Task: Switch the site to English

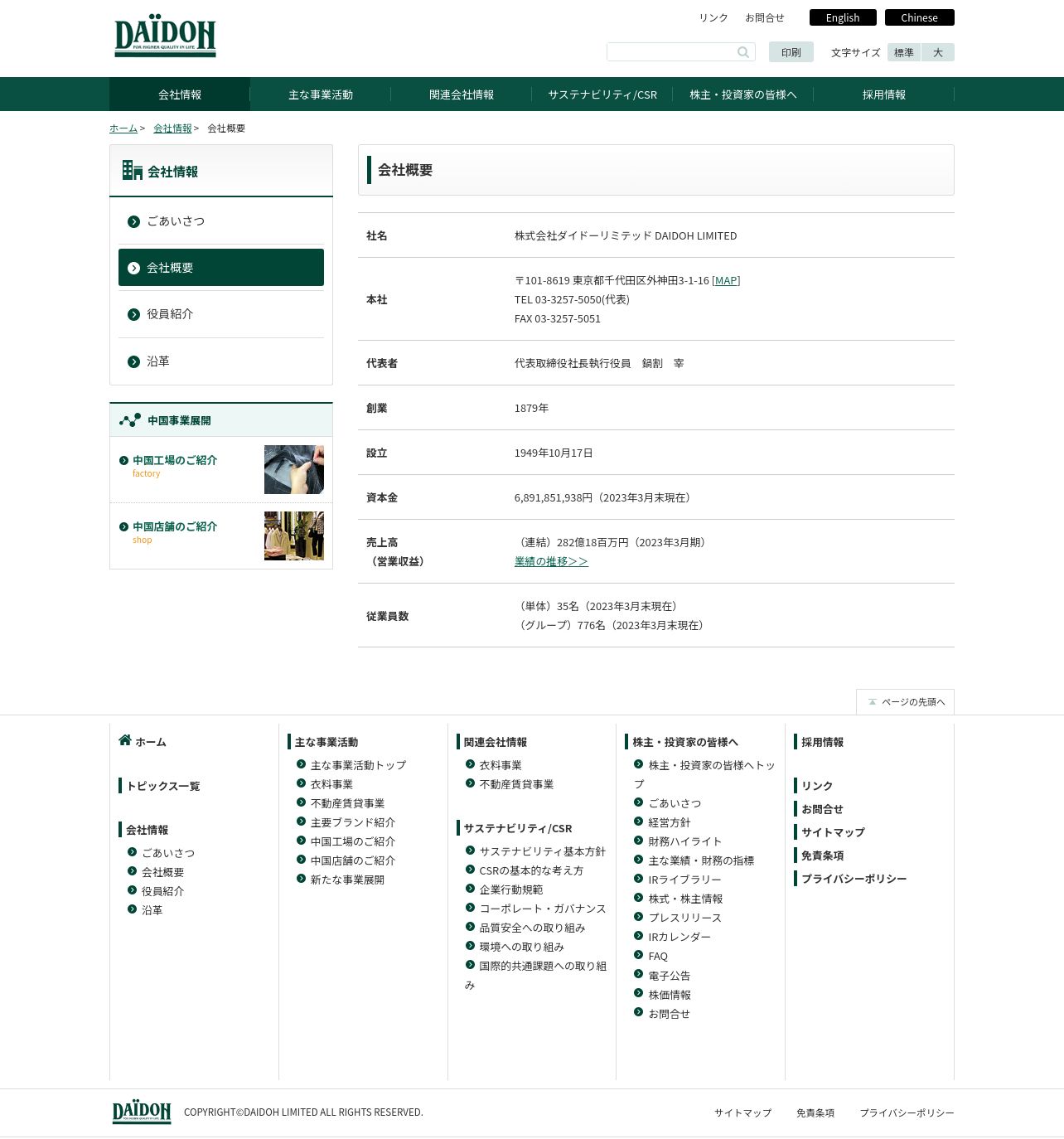Action: (x=843, y=17)
